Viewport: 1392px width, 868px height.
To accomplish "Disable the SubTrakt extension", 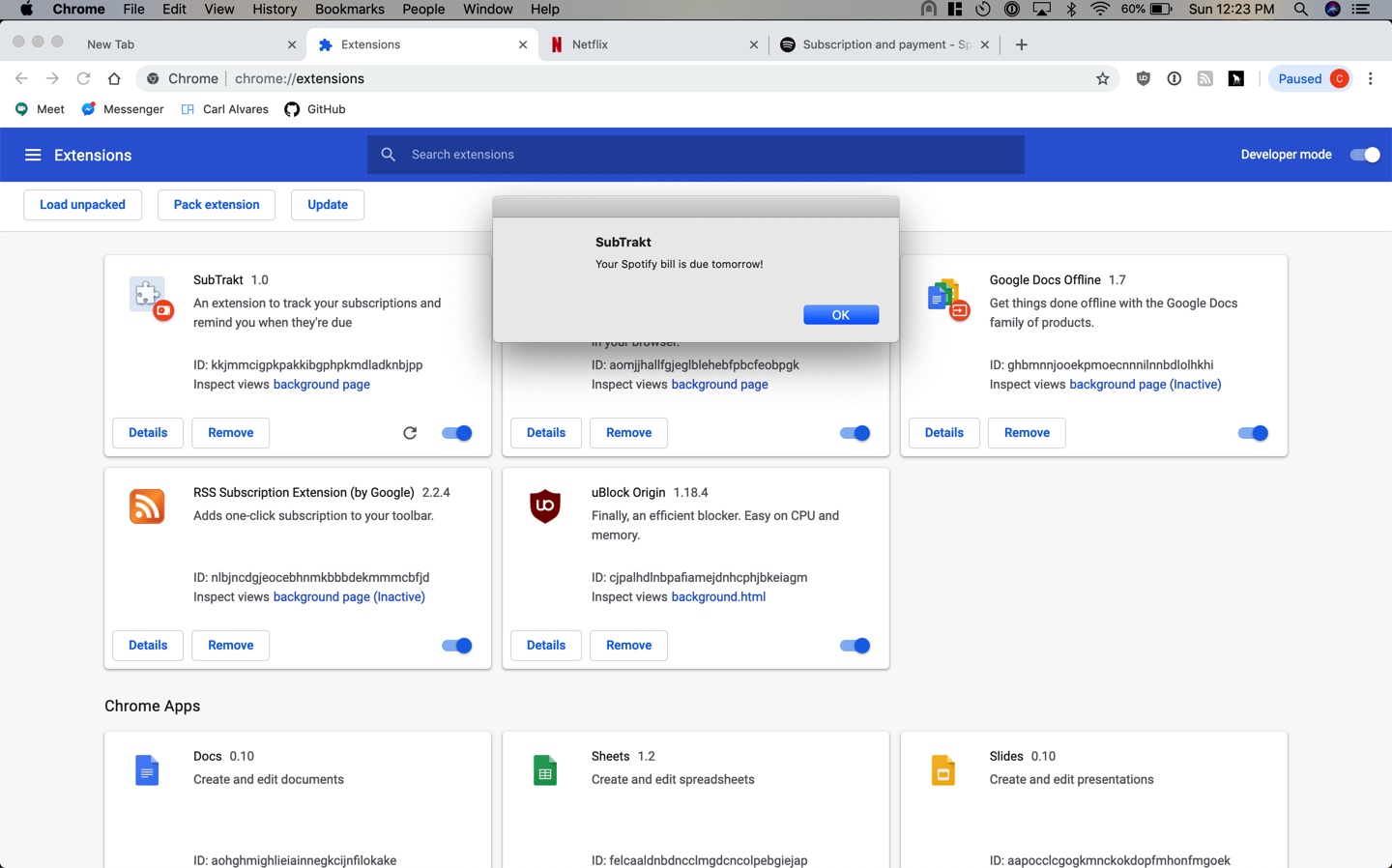I will click(457, 433).
